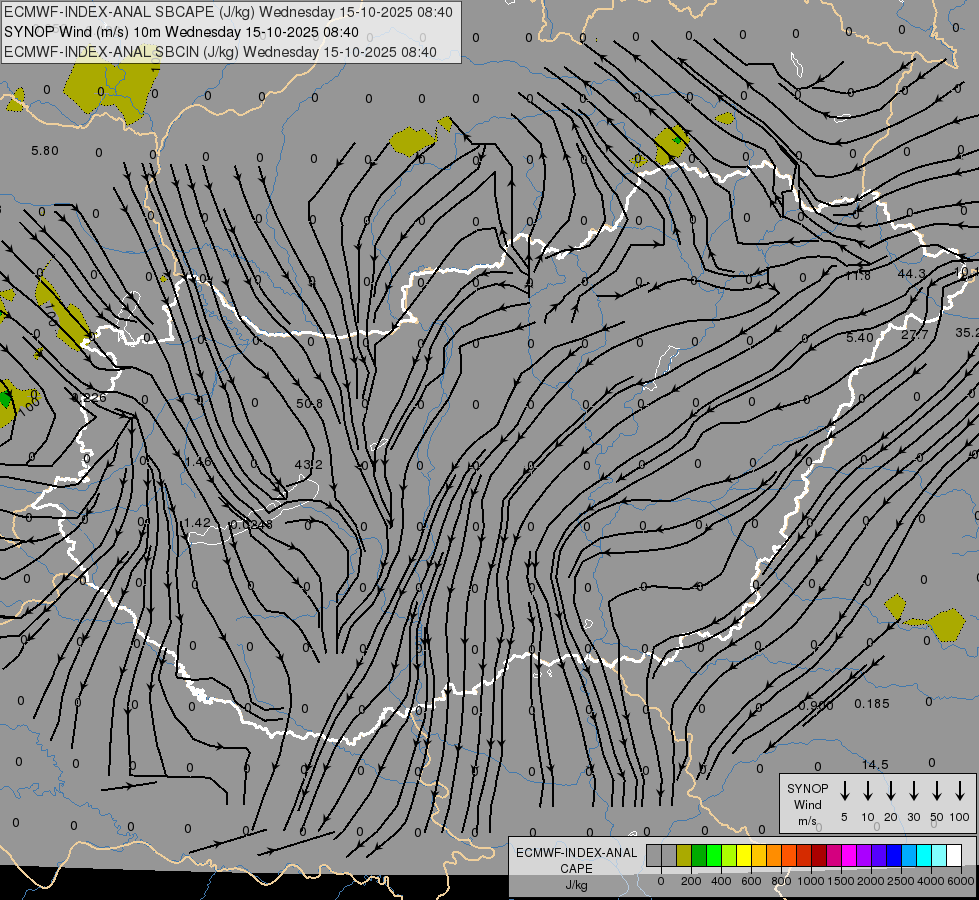Screen dimensions: 979x900
Task: Click the 0.226 value on the map
Action: [x=89, y=397]
